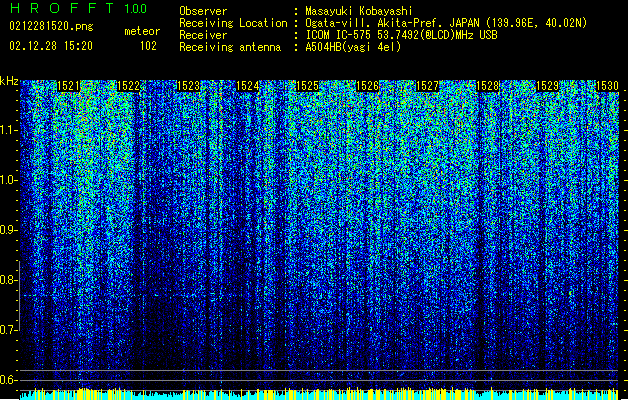Screen dimensions: 629x400
Task: Select the 0.6 kHz axis label
Action: [x=8, y=380]
